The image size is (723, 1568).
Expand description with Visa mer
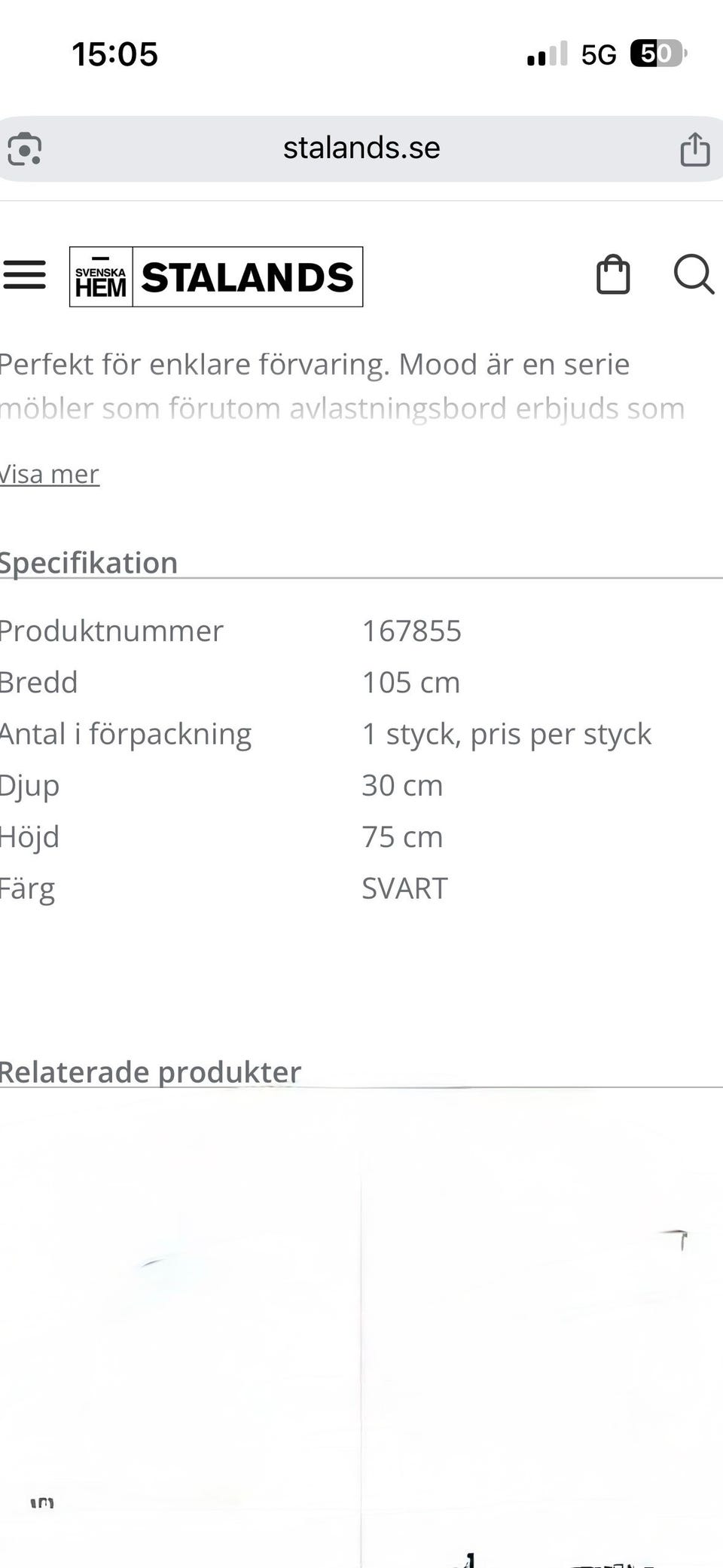[x=50, y=475]
